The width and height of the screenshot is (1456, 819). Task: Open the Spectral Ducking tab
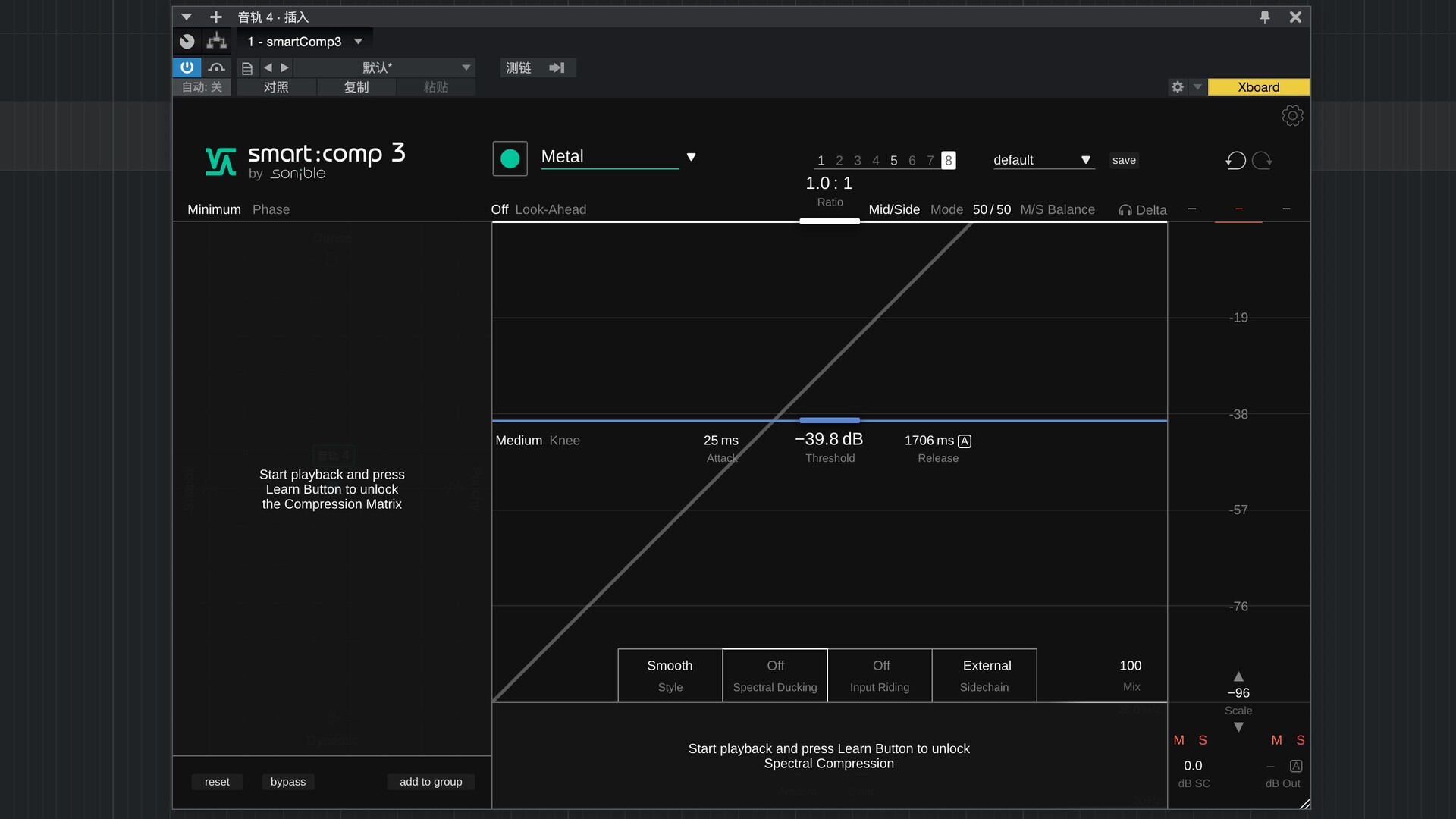774,675
